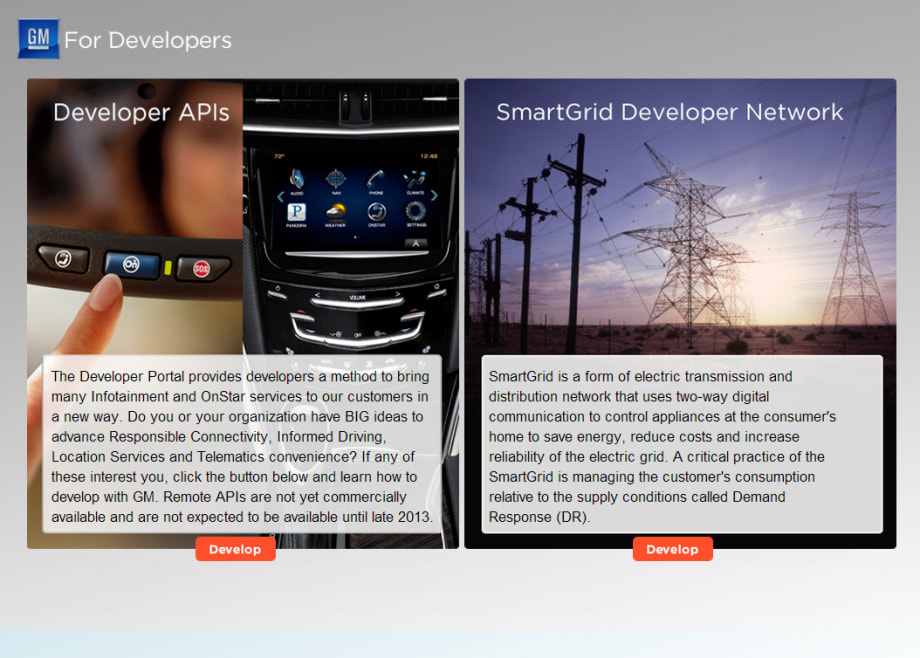Select the Developer APIs card heading
920x658 pixels.
point(141,112)
